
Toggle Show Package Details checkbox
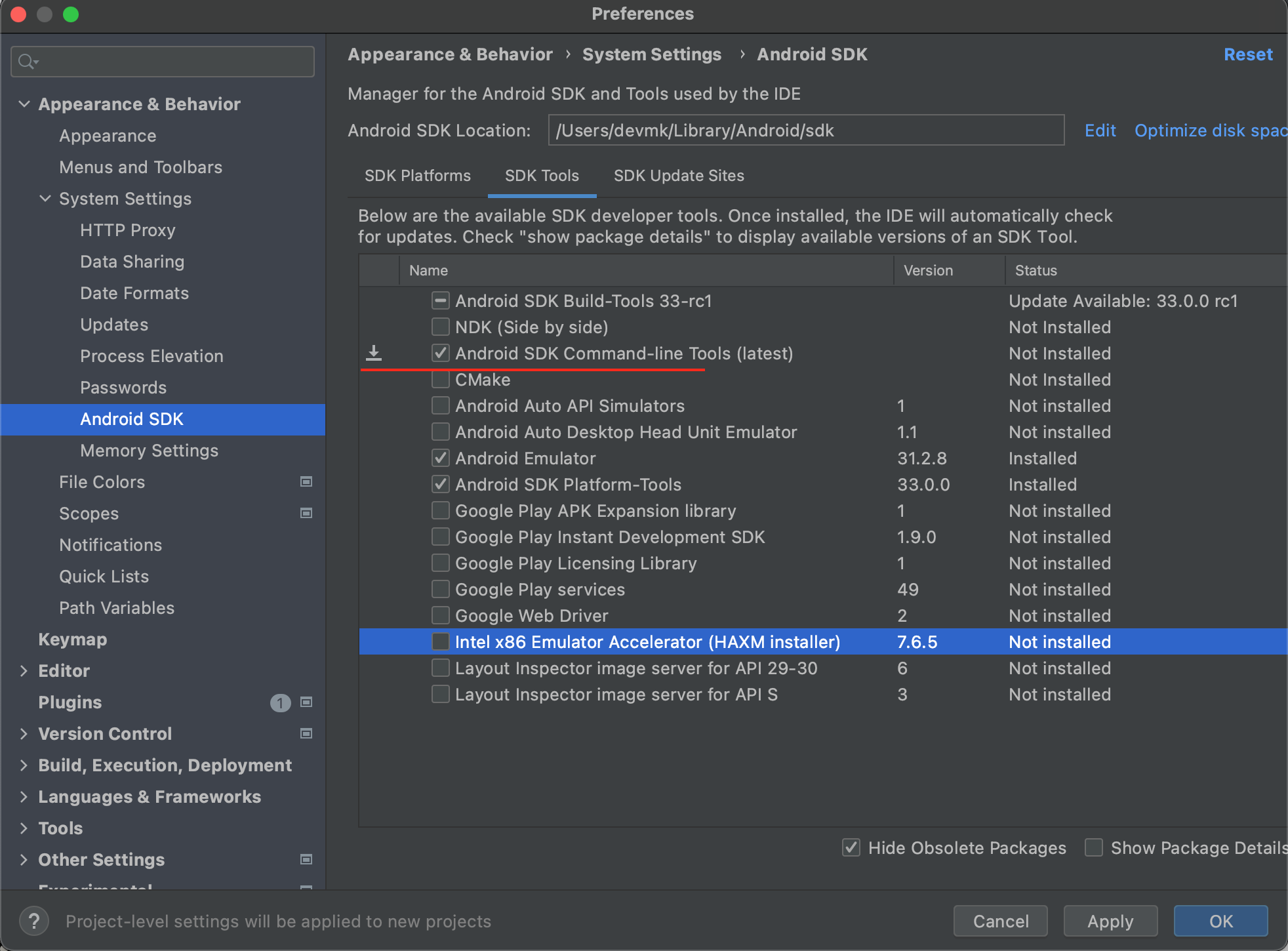(1094, 847)
